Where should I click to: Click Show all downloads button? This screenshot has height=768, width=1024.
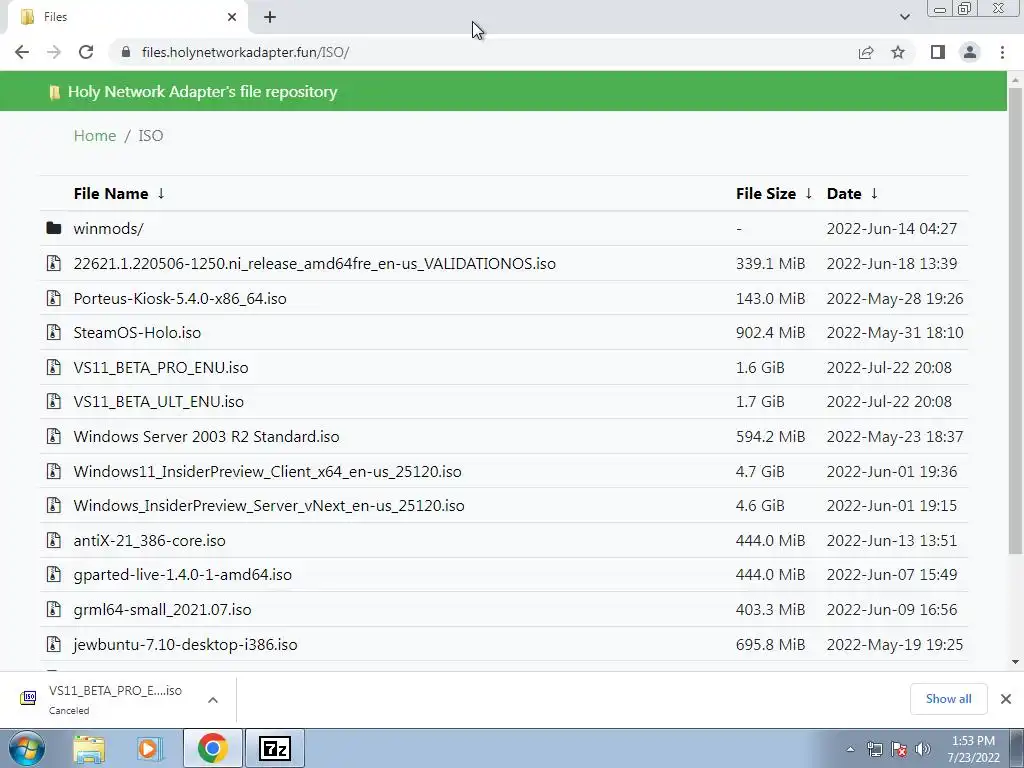pyautogui.click(x=948, y=699)
